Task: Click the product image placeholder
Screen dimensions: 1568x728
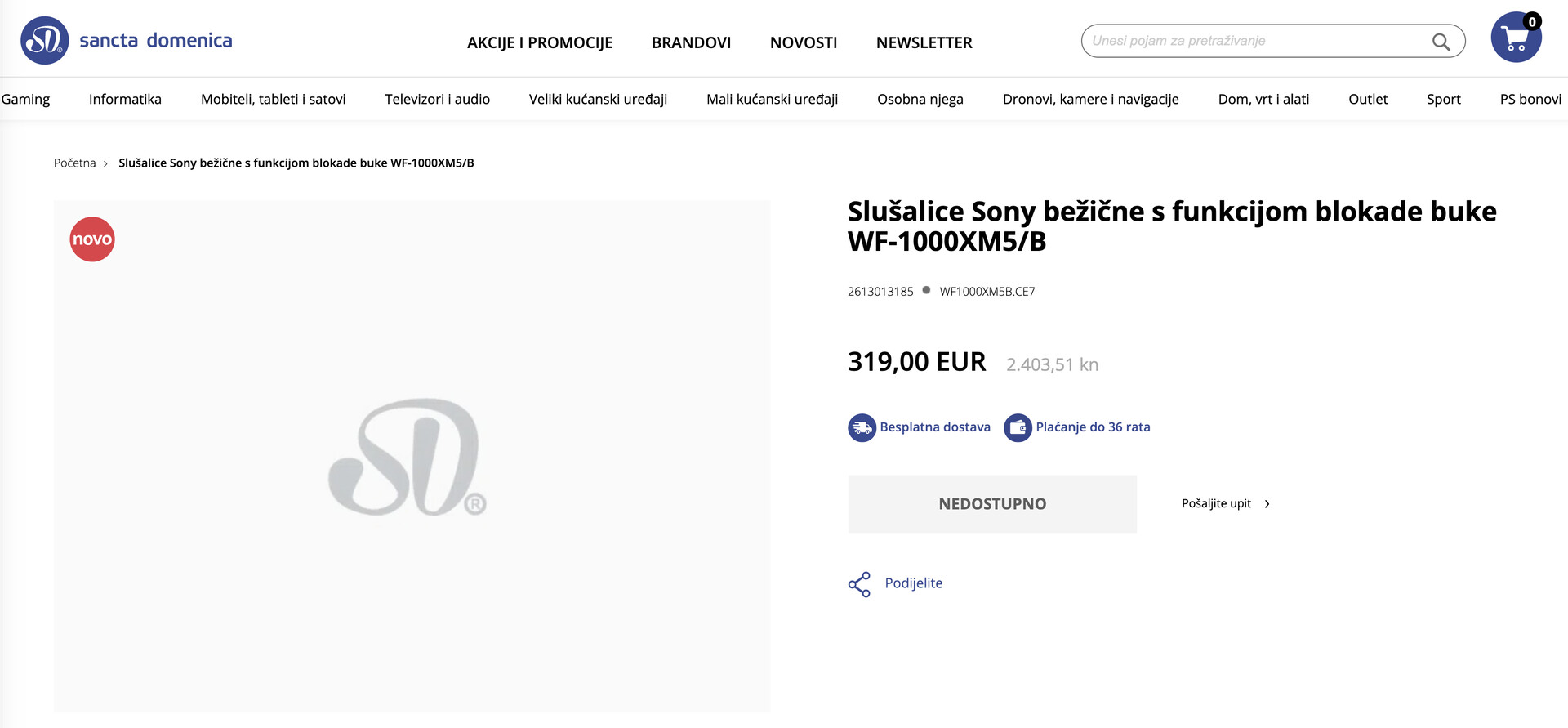Action: click(412, 456)
